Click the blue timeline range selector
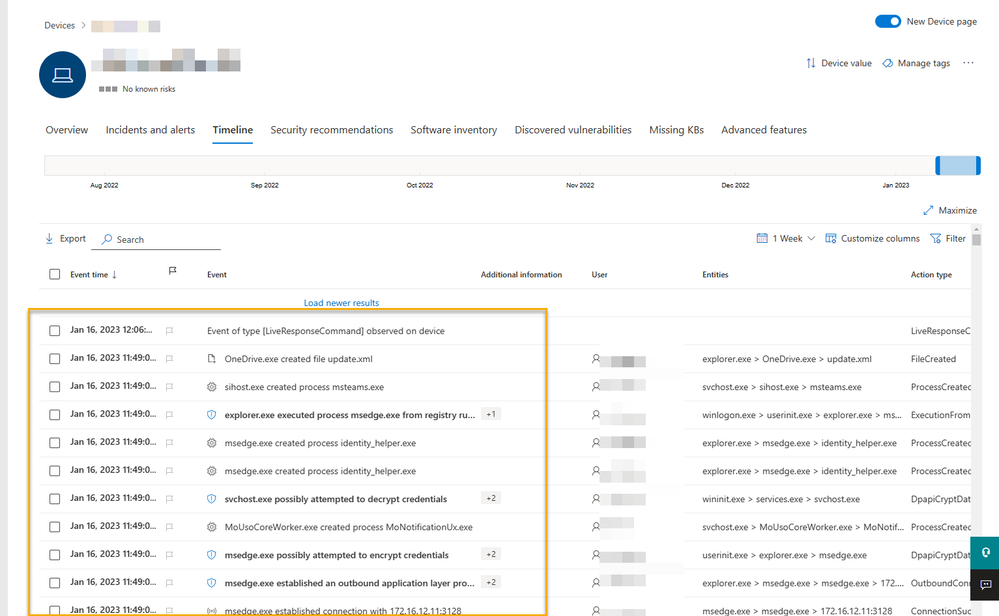 (x=958, y=166)
